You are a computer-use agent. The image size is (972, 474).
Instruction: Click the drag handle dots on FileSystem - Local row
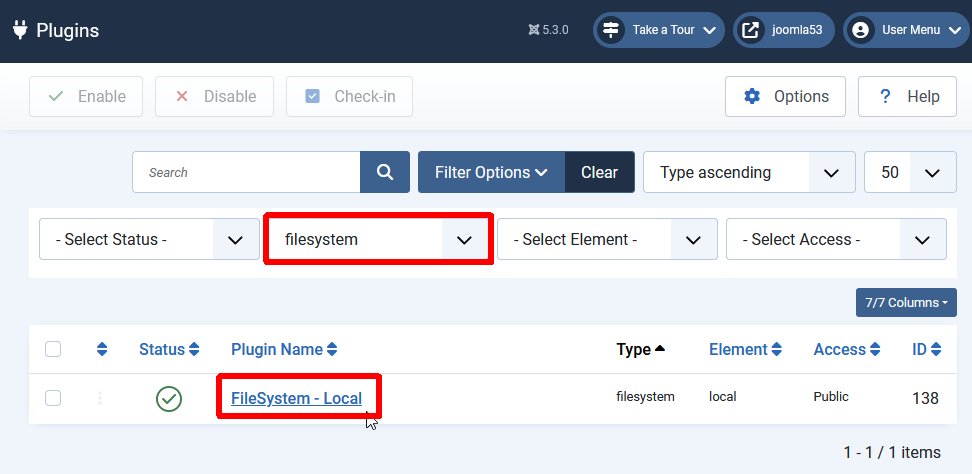(100, 398)
